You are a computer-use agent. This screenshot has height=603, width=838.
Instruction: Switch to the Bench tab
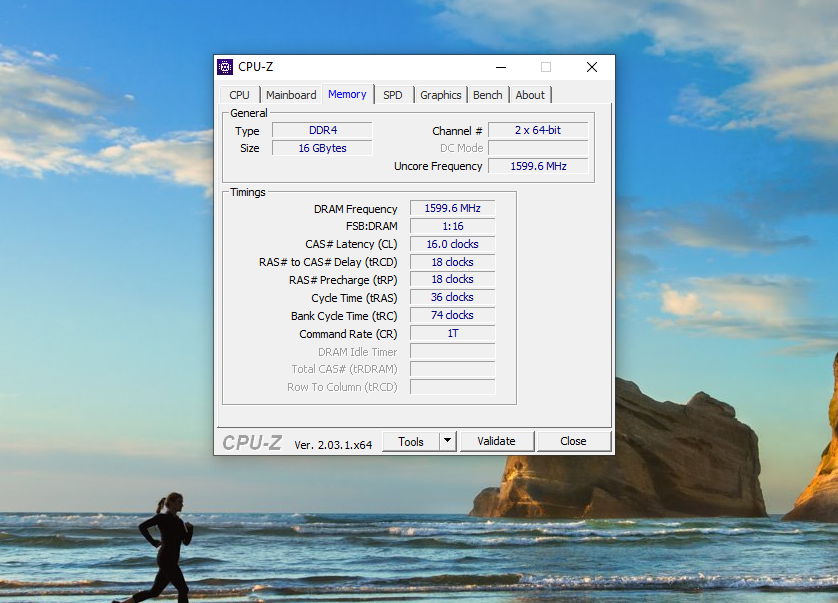click(x=487, y=95)
